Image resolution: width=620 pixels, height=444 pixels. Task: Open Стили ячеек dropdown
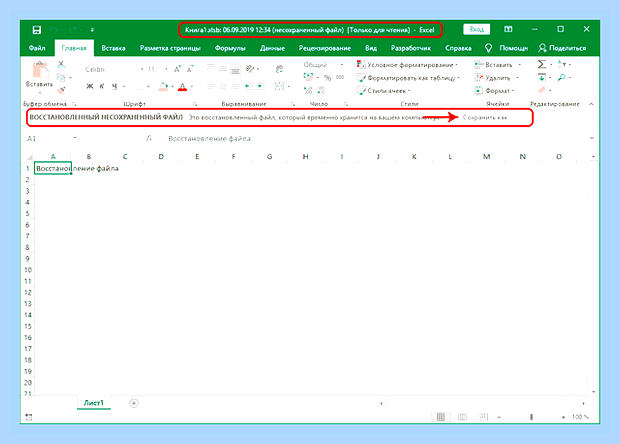pyautogui.click(x=383, y=91)
